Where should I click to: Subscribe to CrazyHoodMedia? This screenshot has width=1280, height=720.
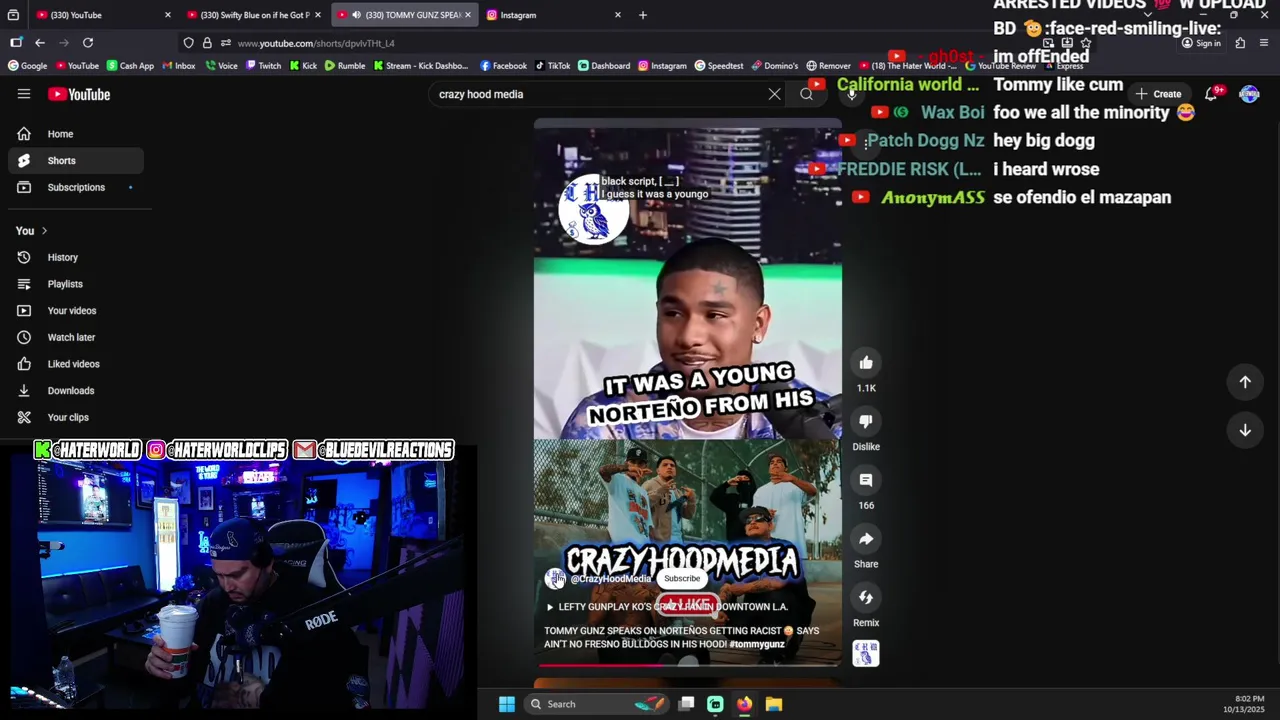point(682,578)
